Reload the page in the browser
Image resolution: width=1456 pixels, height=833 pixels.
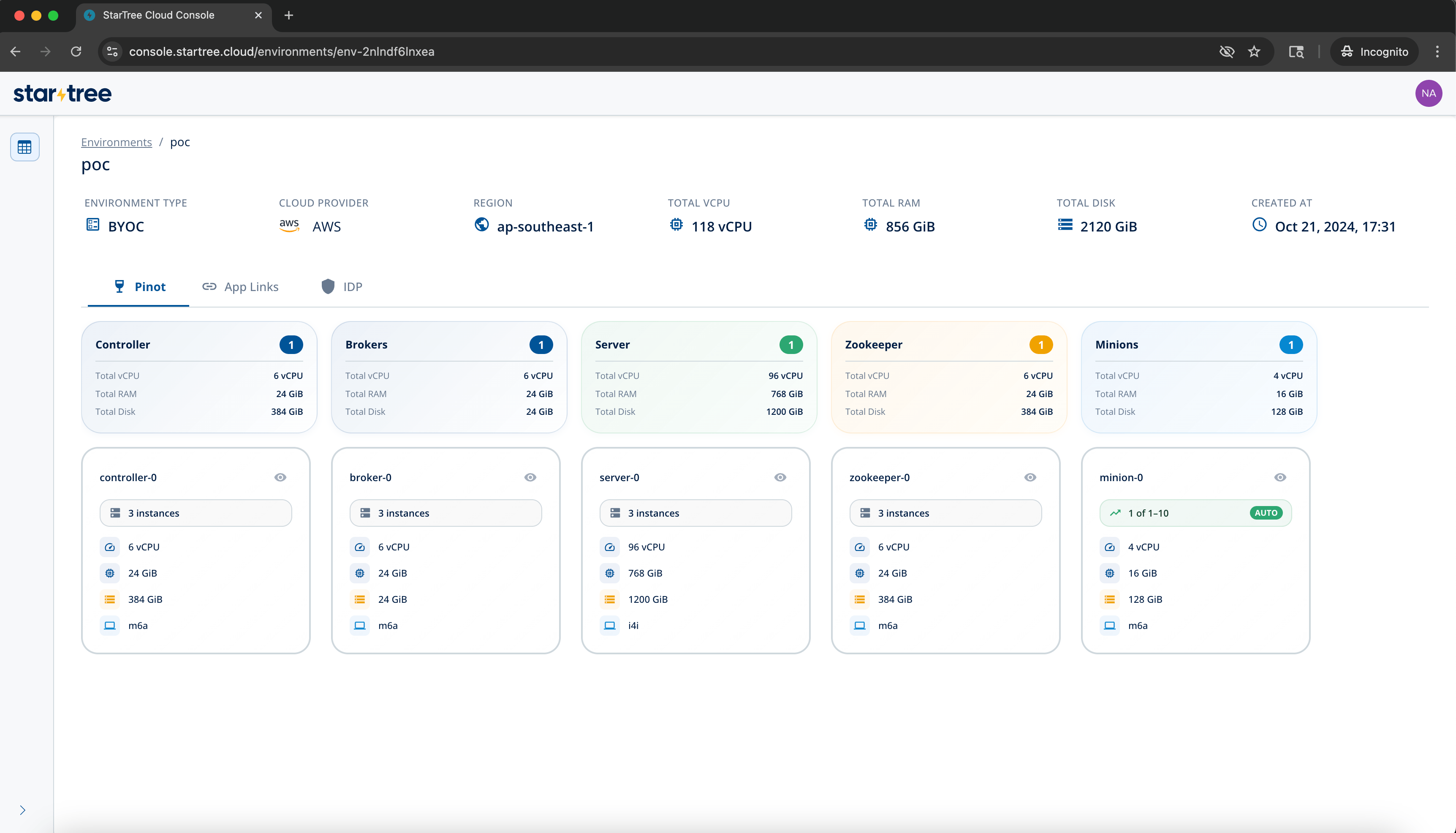click(x=76, y=52)
